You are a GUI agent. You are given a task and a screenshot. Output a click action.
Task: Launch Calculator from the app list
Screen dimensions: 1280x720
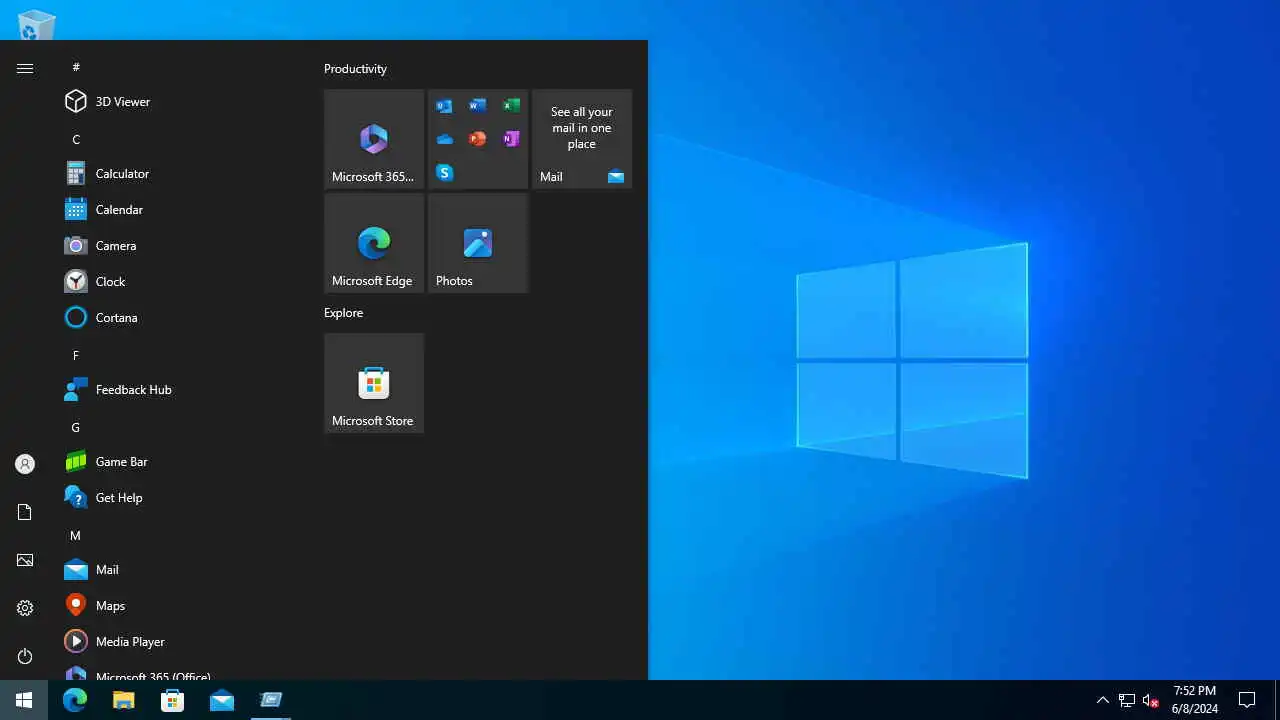click(182, 173)
